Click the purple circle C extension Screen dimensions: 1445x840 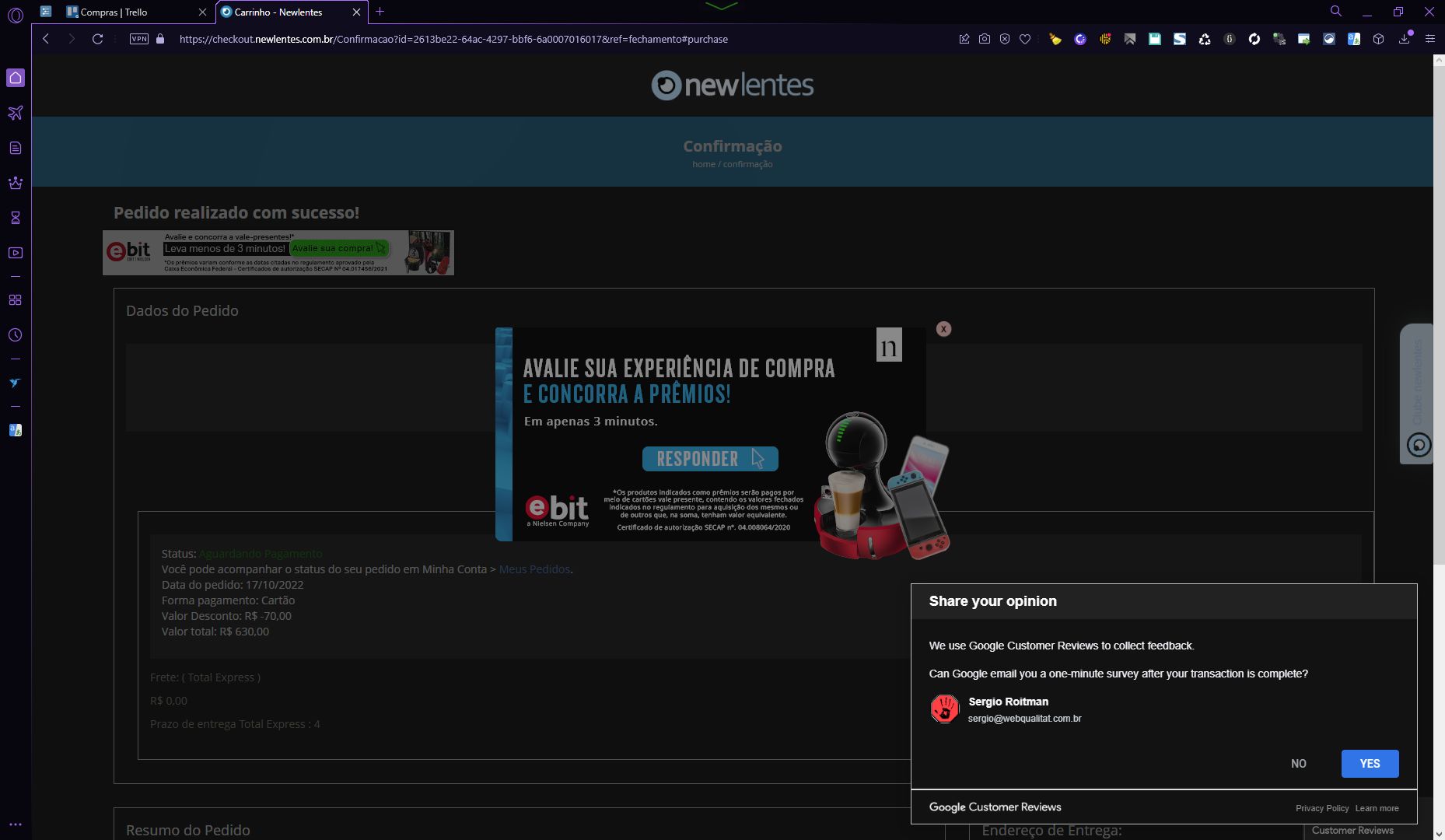1080,39
